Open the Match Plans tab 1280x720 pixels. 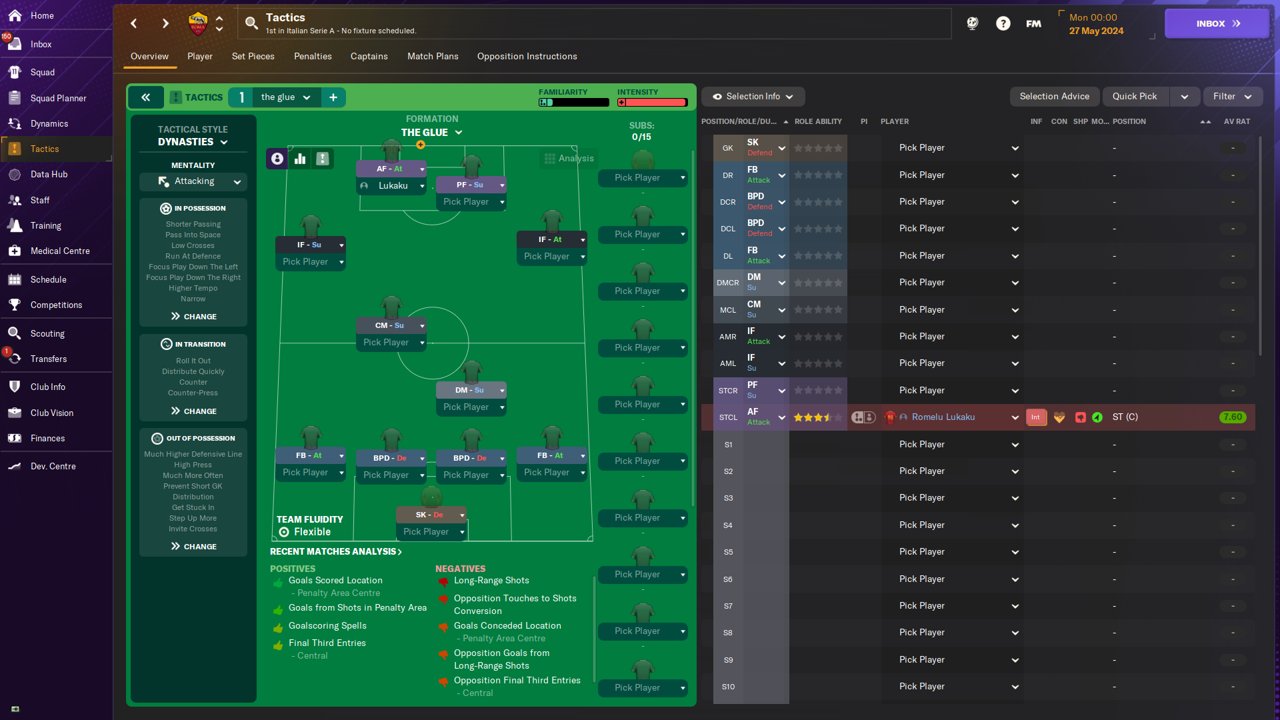pyautogui.click(x=433, y=56)
